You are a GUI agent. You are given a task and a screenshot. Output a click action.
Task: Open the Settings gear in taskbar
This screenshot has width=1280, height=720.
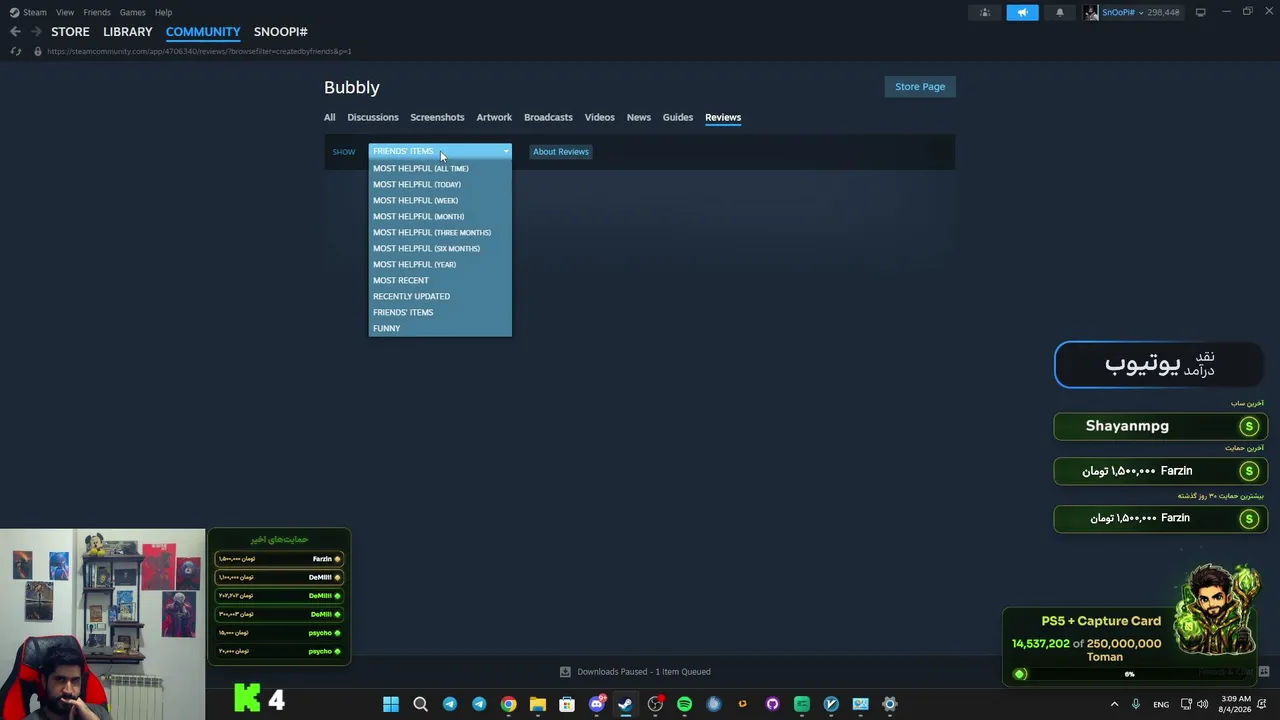click(x=890, y=704)
